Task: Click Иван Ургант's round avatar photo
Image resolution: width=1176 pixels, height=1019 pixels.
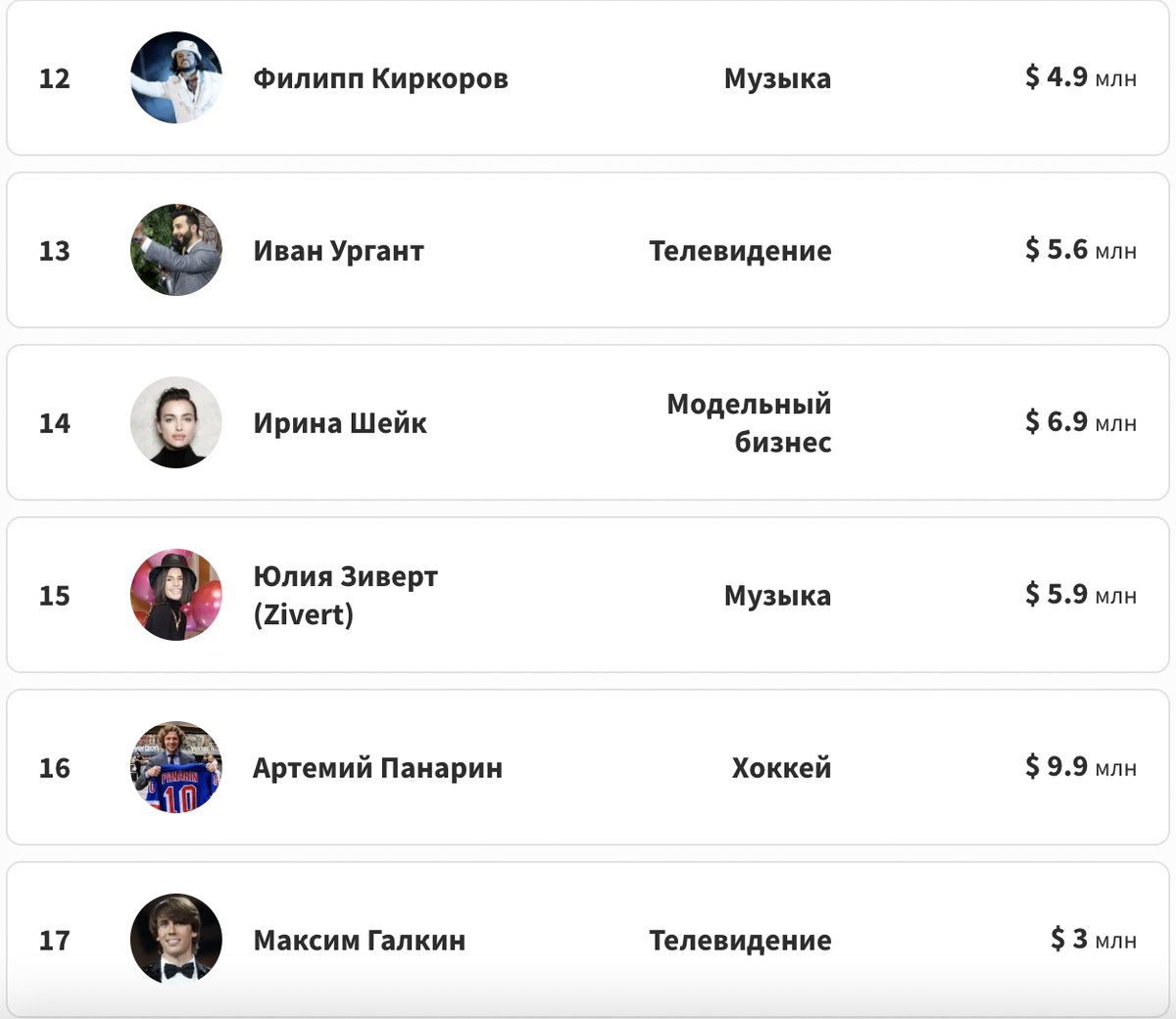Action: [176, 251]
